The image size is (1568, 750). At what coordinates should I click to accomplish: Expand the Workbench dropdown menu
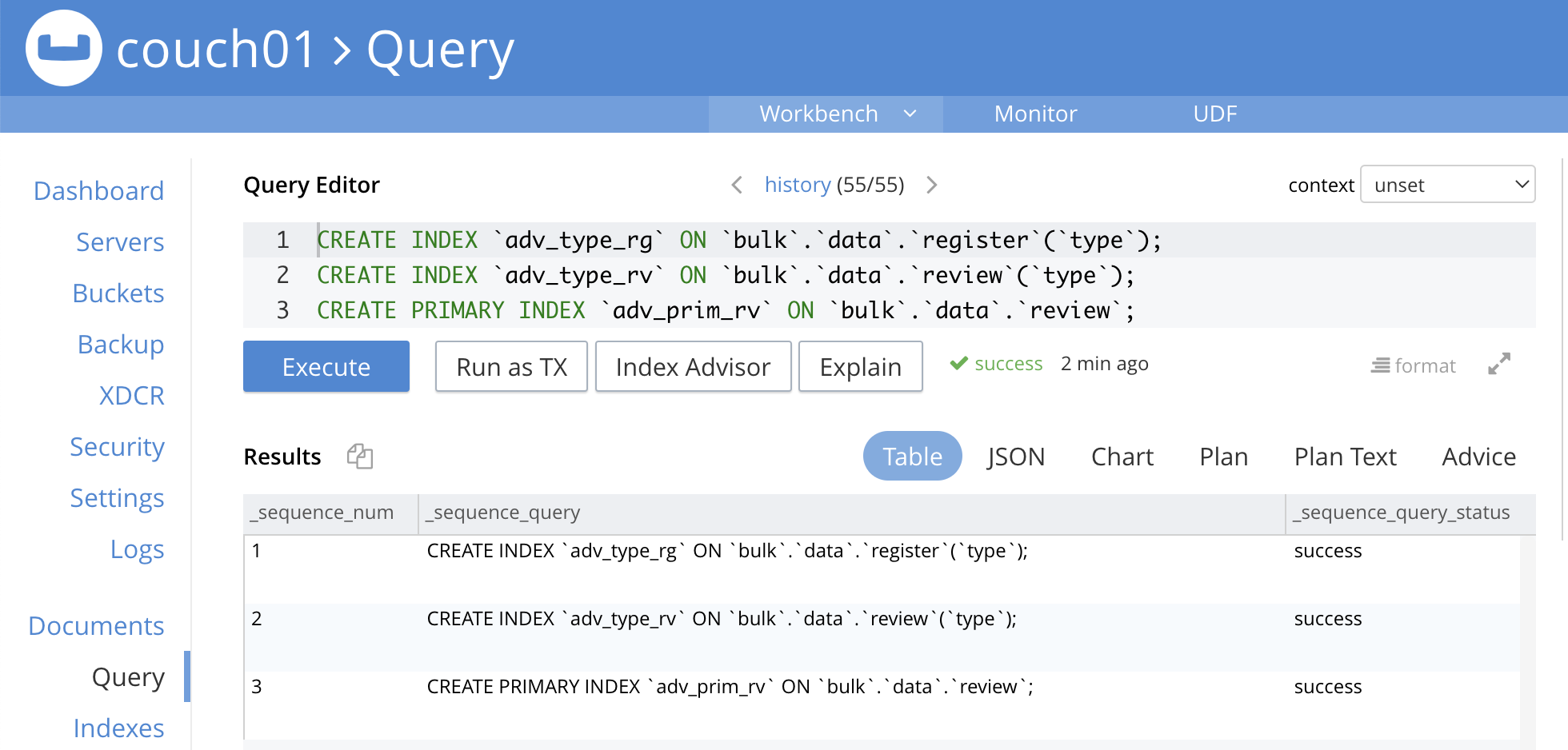909,114
